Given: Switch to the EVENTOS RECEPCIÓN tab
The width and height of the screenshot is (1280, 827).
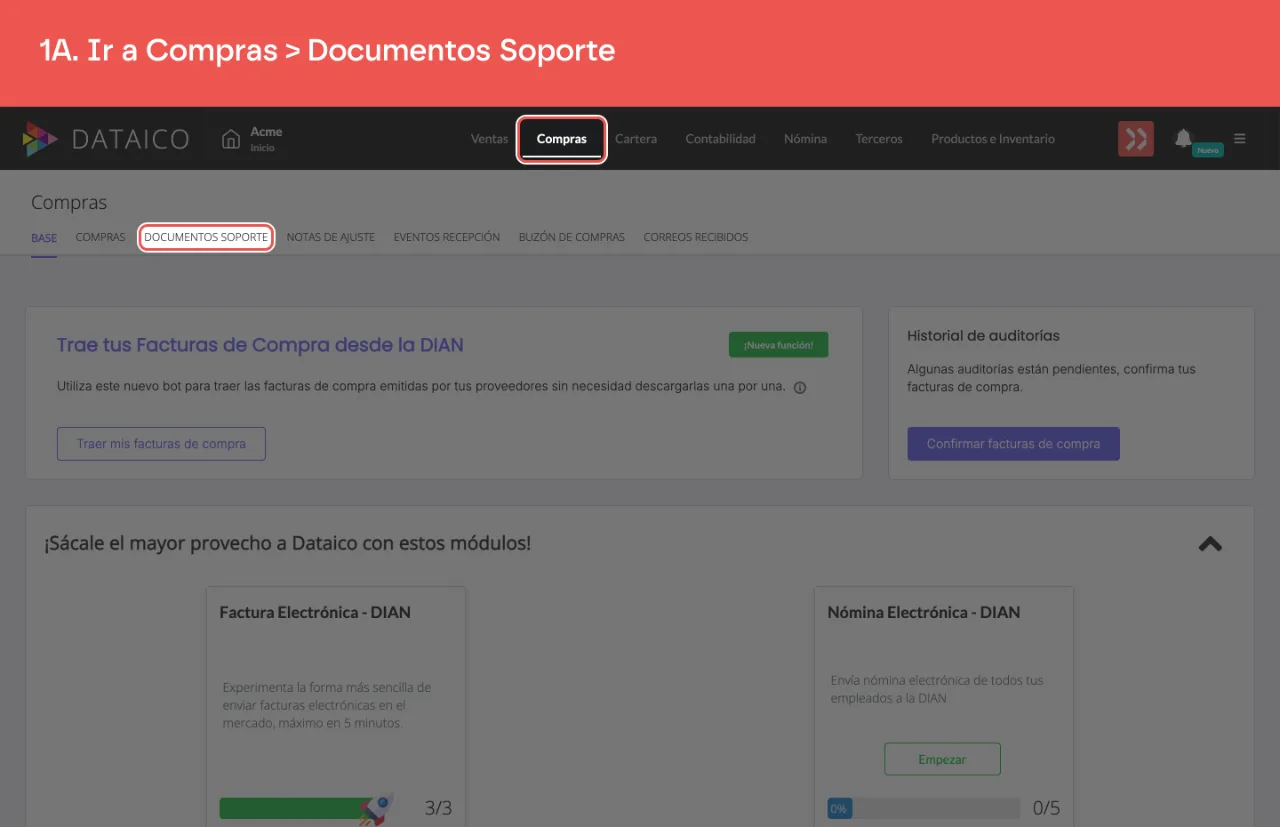Looking at the screenshot, I should [x=447, y=238].
